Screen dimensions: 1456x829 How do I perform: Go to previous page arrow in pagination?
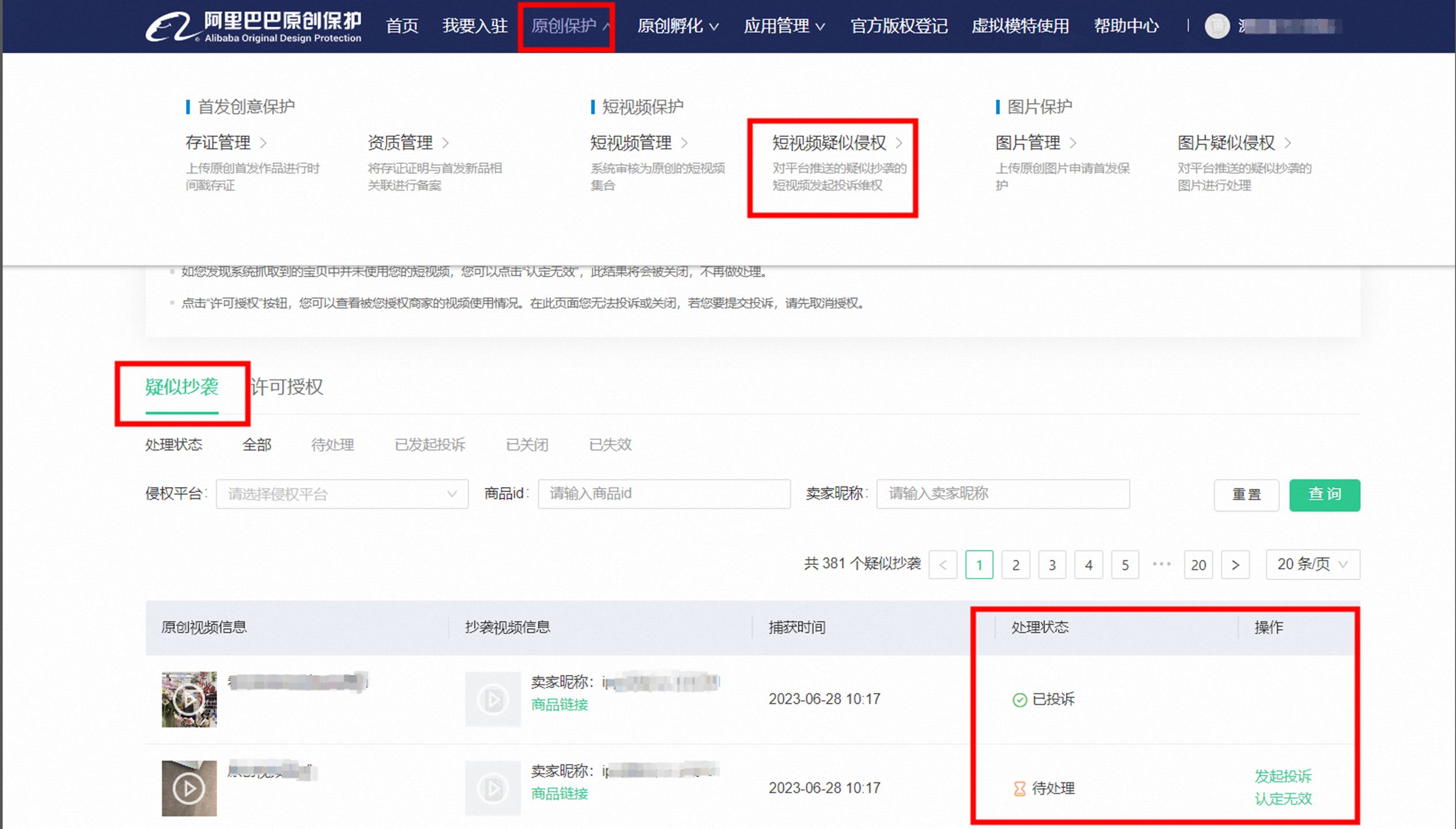(x=943, y=565)
